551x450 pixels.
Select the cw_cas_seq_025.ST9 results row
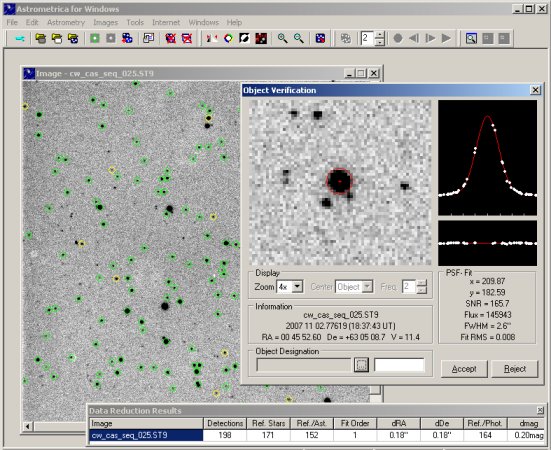[316, 435]
